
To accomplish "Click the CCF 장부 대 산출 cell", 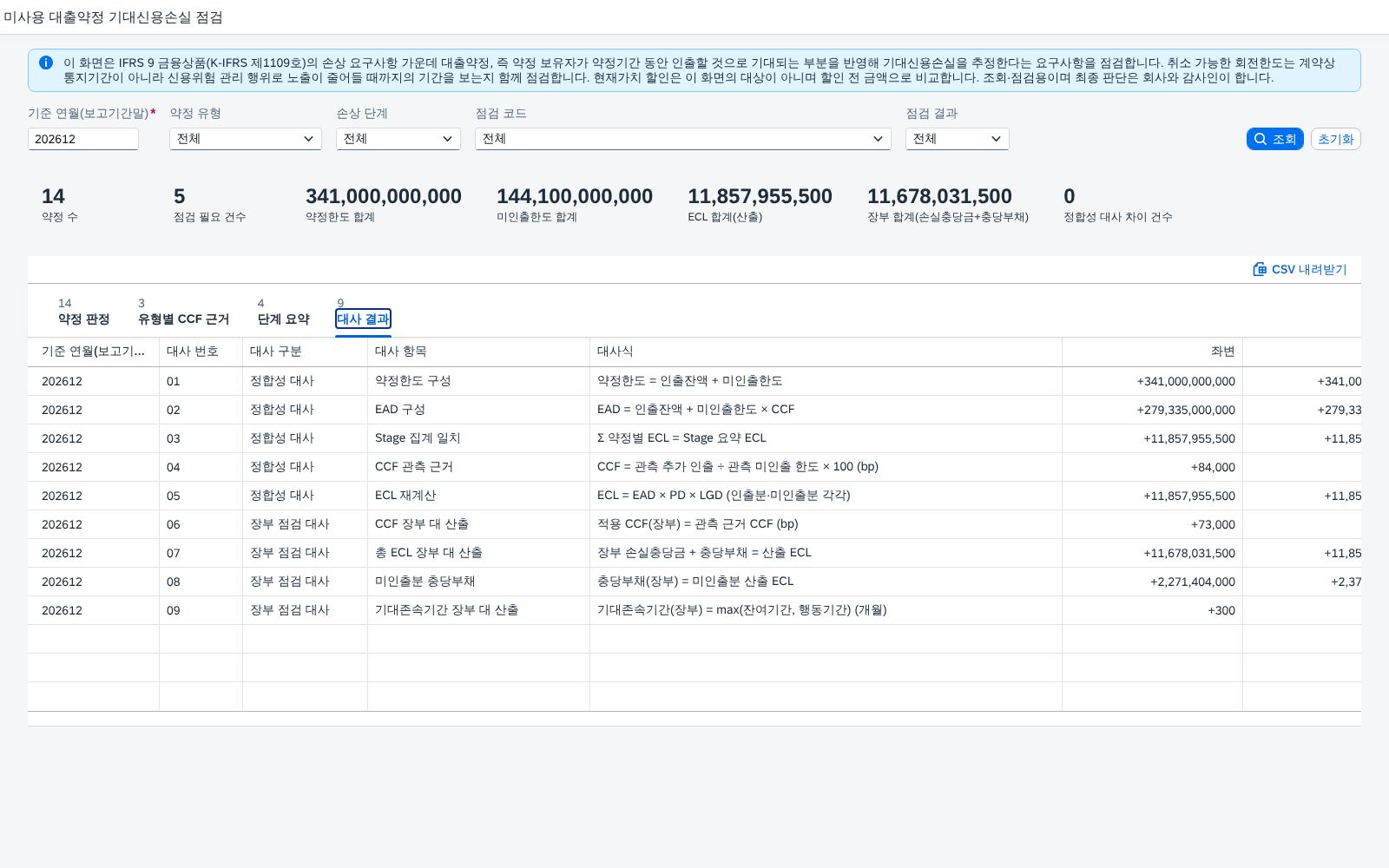I will point(478,524).
